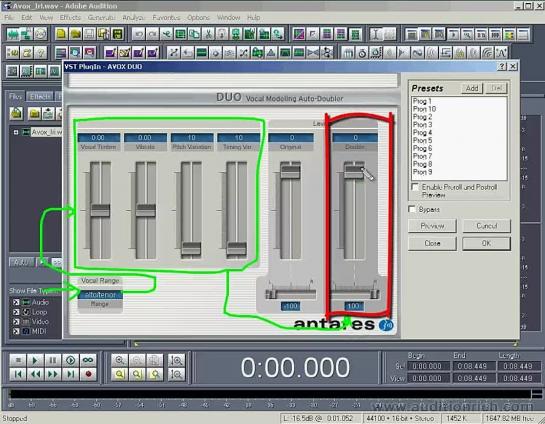The width and height of the screenshot is (545, 424).
Task: Select preset Prog 10 in list
Action: pyautogui.click(x=424, y=109)
